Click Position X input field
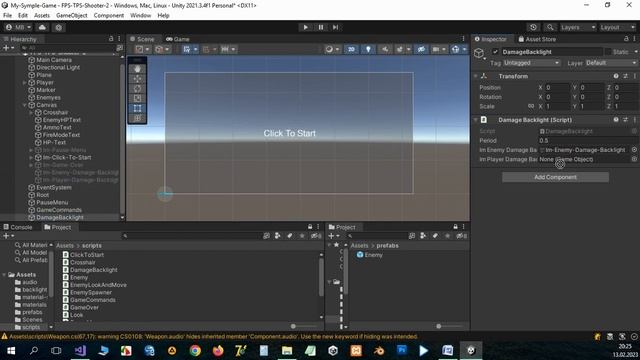Screen dimensions: 640x360 coord(557,87)
